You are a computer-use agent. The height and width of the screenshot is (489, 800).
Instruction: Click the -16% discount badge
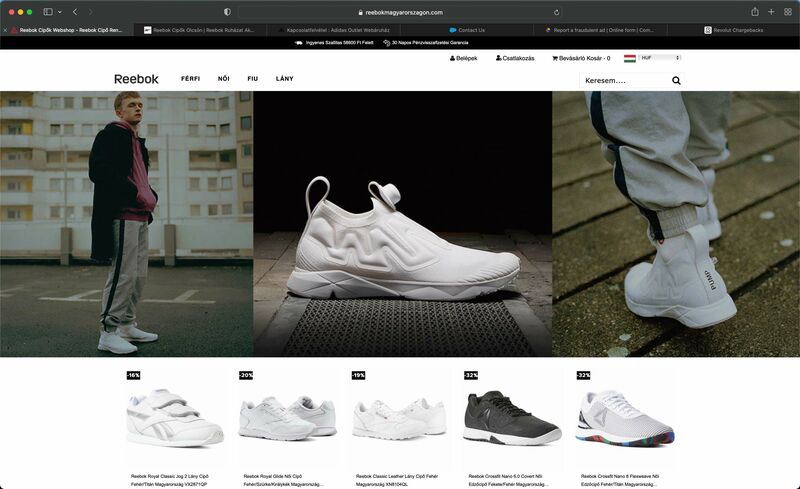pos(133,375)
